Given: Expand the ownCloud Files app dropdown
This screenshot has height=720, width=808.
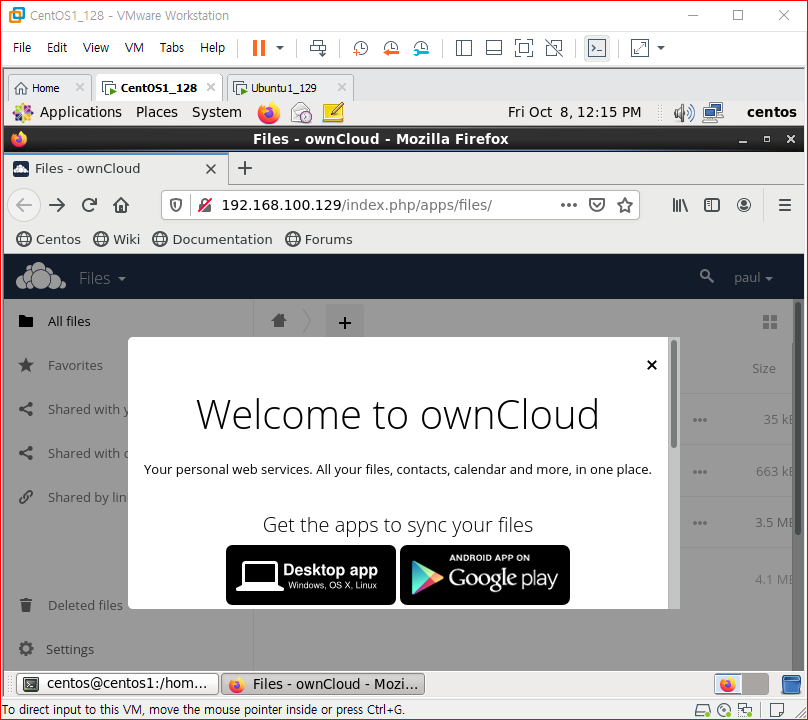Looking at the screenshot, I should point(102,278).
